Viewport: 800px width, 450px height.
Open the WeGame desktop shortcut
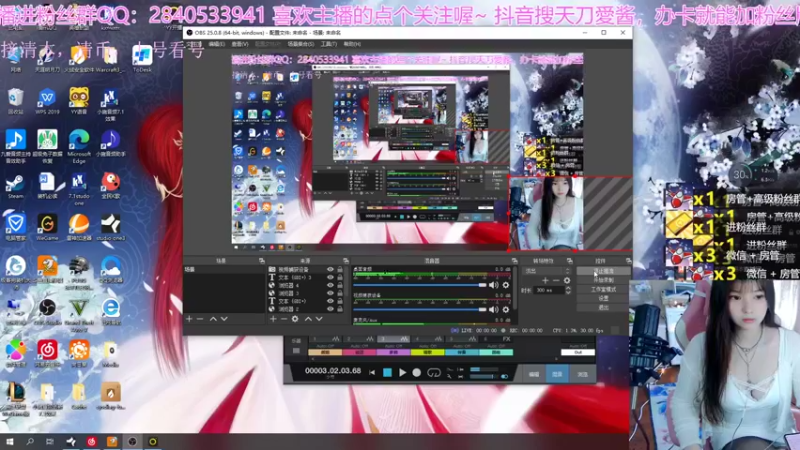click(x=47, y=228)
